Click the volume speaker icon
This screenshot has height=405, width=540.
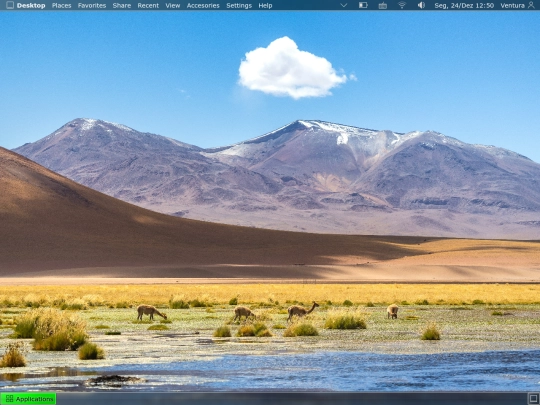click(x=421, y=5)
